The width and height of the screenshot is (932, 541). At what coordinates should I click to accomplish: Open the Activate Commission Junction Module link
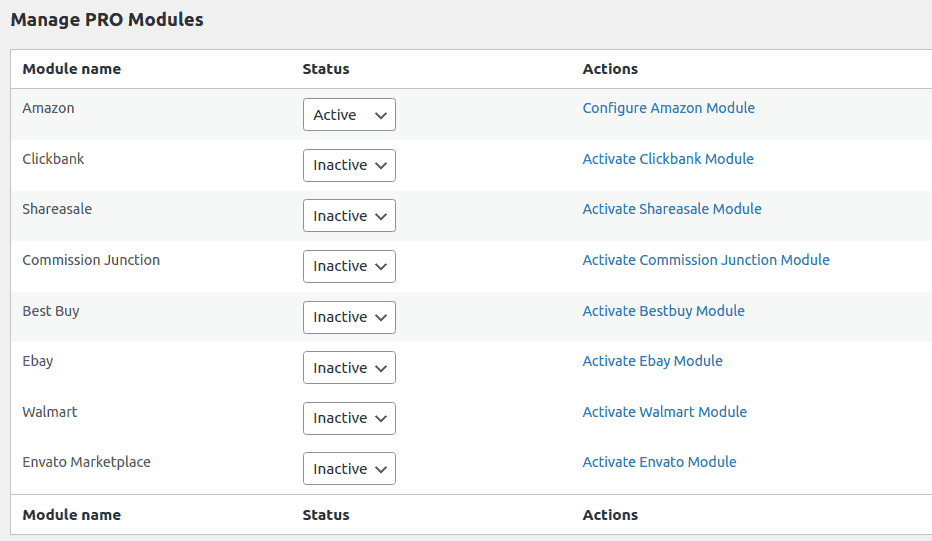click(706, 260)
